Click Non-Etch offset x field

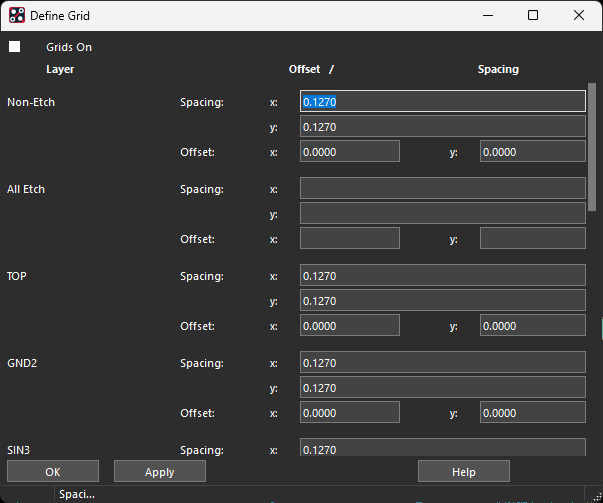(x=349, y=151)
